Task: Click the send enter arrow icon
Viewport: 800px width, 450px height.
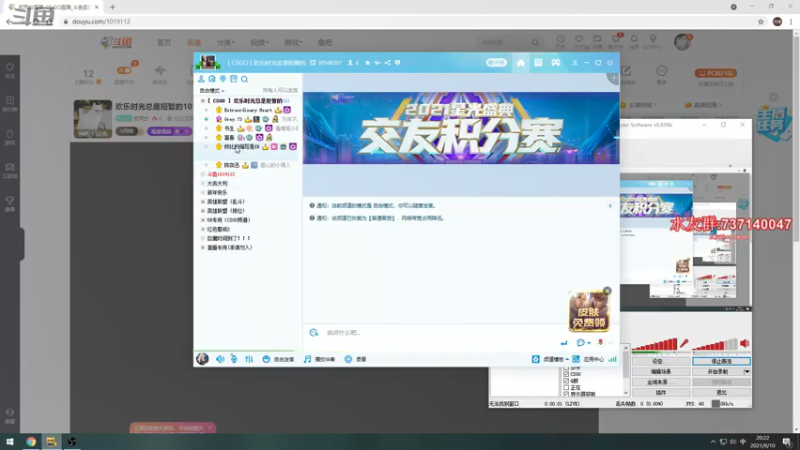Action: pyautogui.click(x=564, y=343)
